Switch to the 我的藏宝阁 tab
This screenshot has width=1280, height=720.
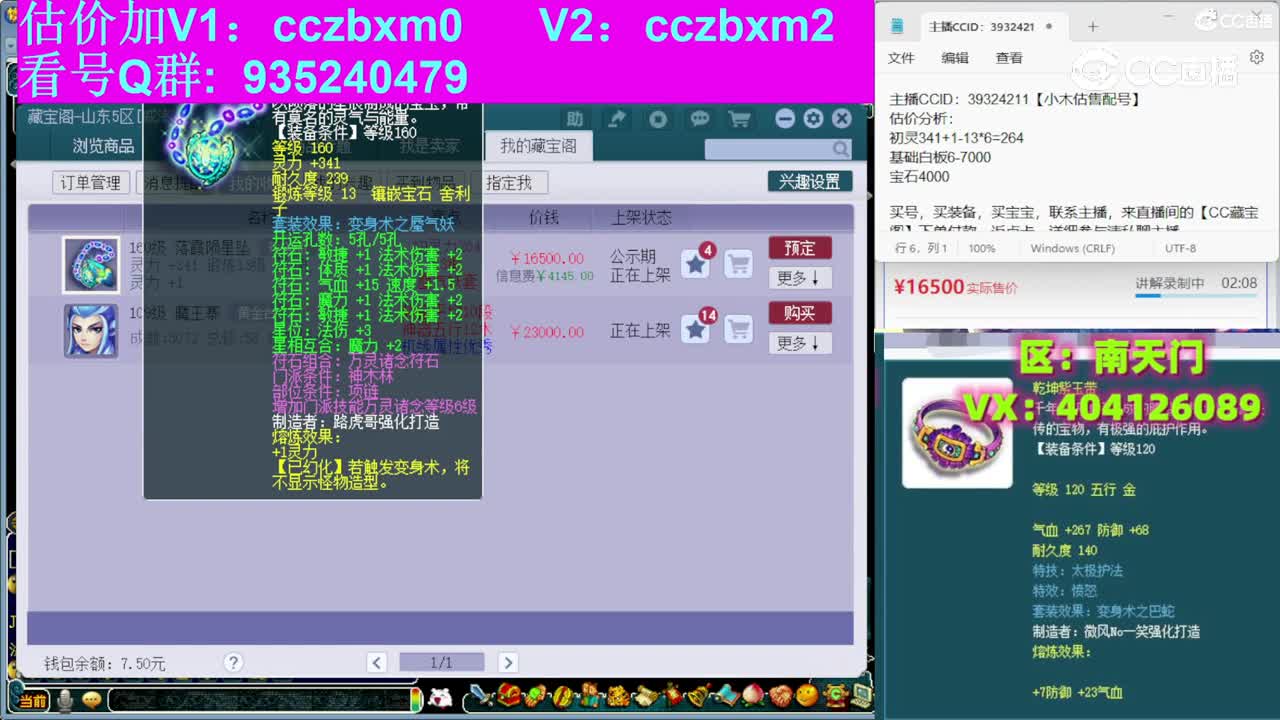tap(538, 146)
